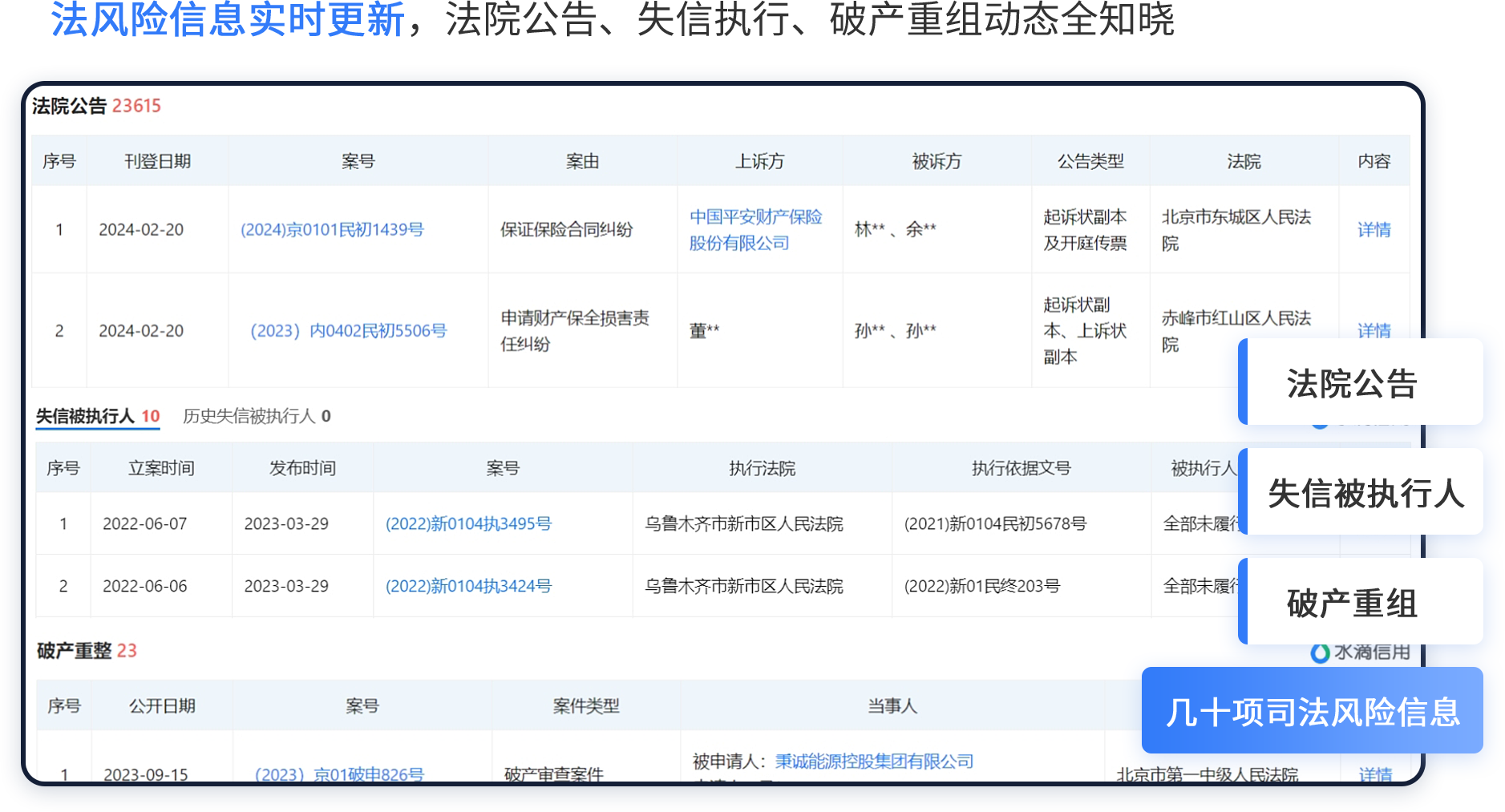Screen dimensions: 1505x812
Task: Open case link (2023)内0402民初5506号
Action: (348, 331)
